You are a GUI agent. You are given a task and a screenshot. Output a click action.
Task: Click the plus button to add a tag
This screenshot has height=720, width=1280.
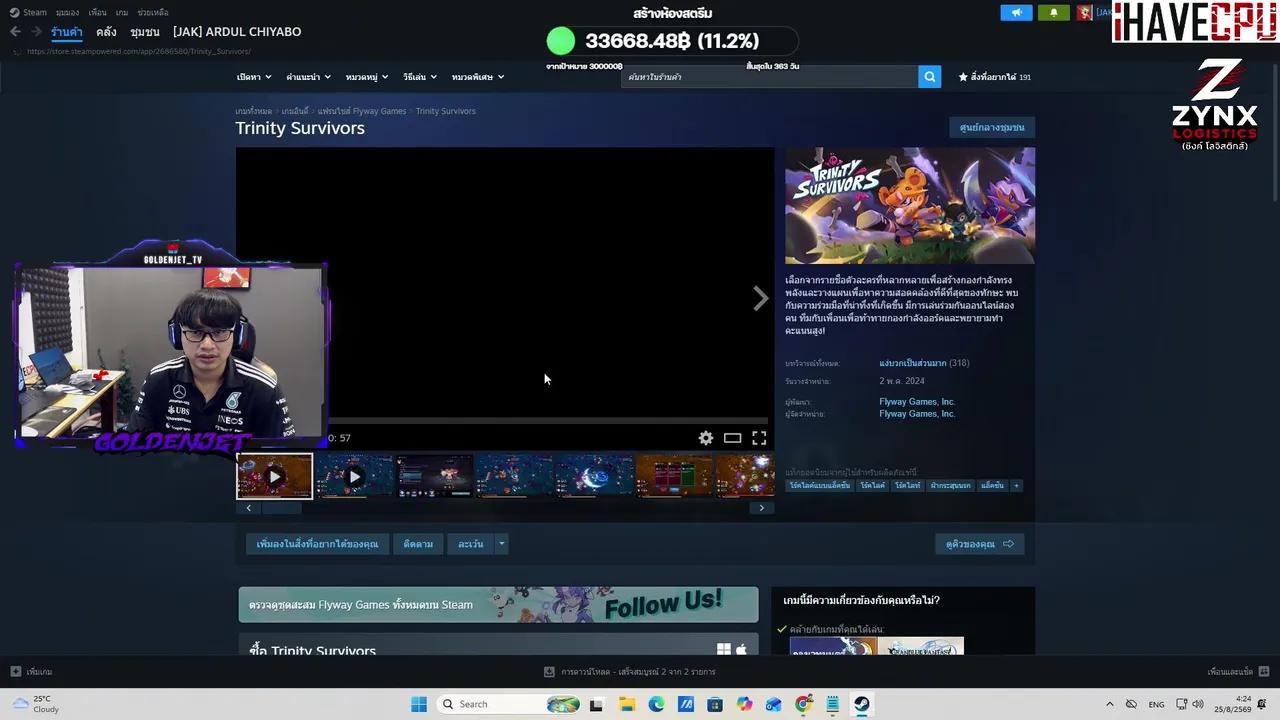point(1016,486)
